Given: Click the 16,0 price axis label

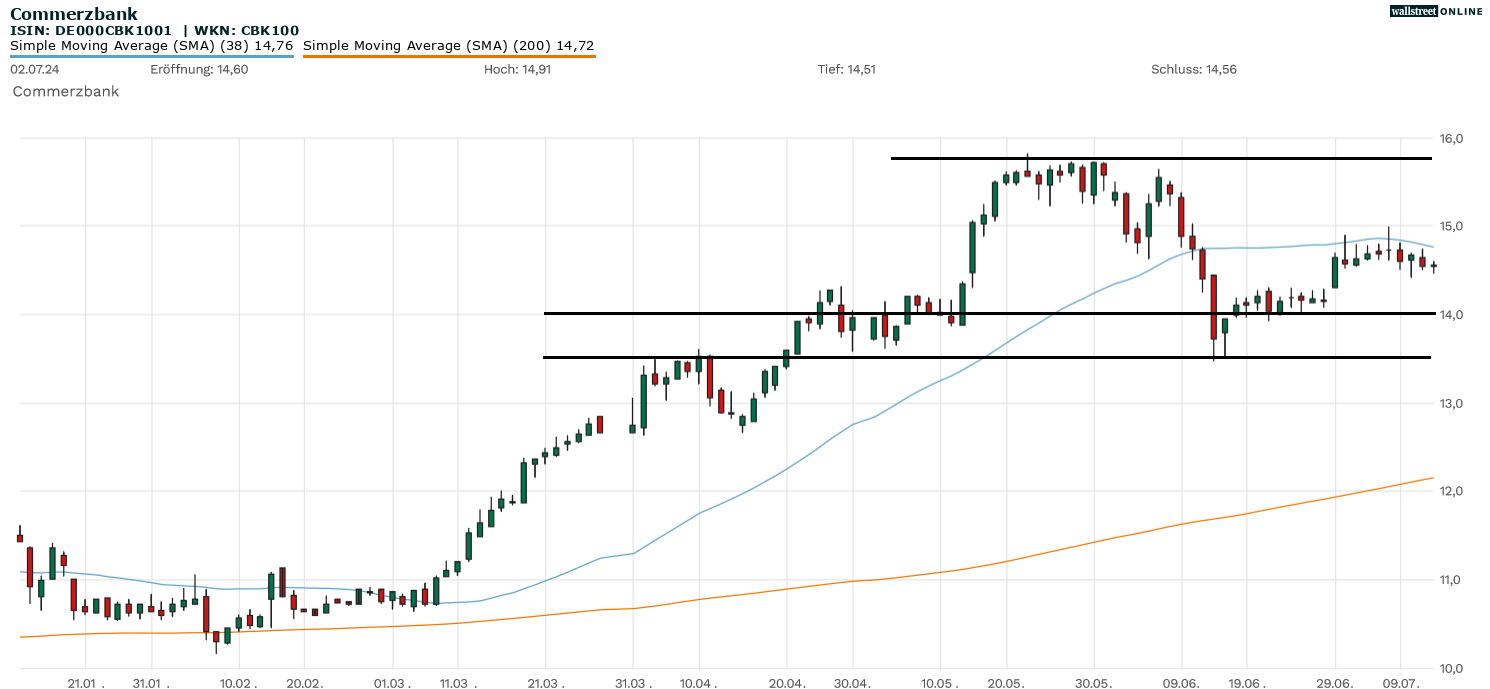Looking at the screenshot, I should click(1451, 138).
